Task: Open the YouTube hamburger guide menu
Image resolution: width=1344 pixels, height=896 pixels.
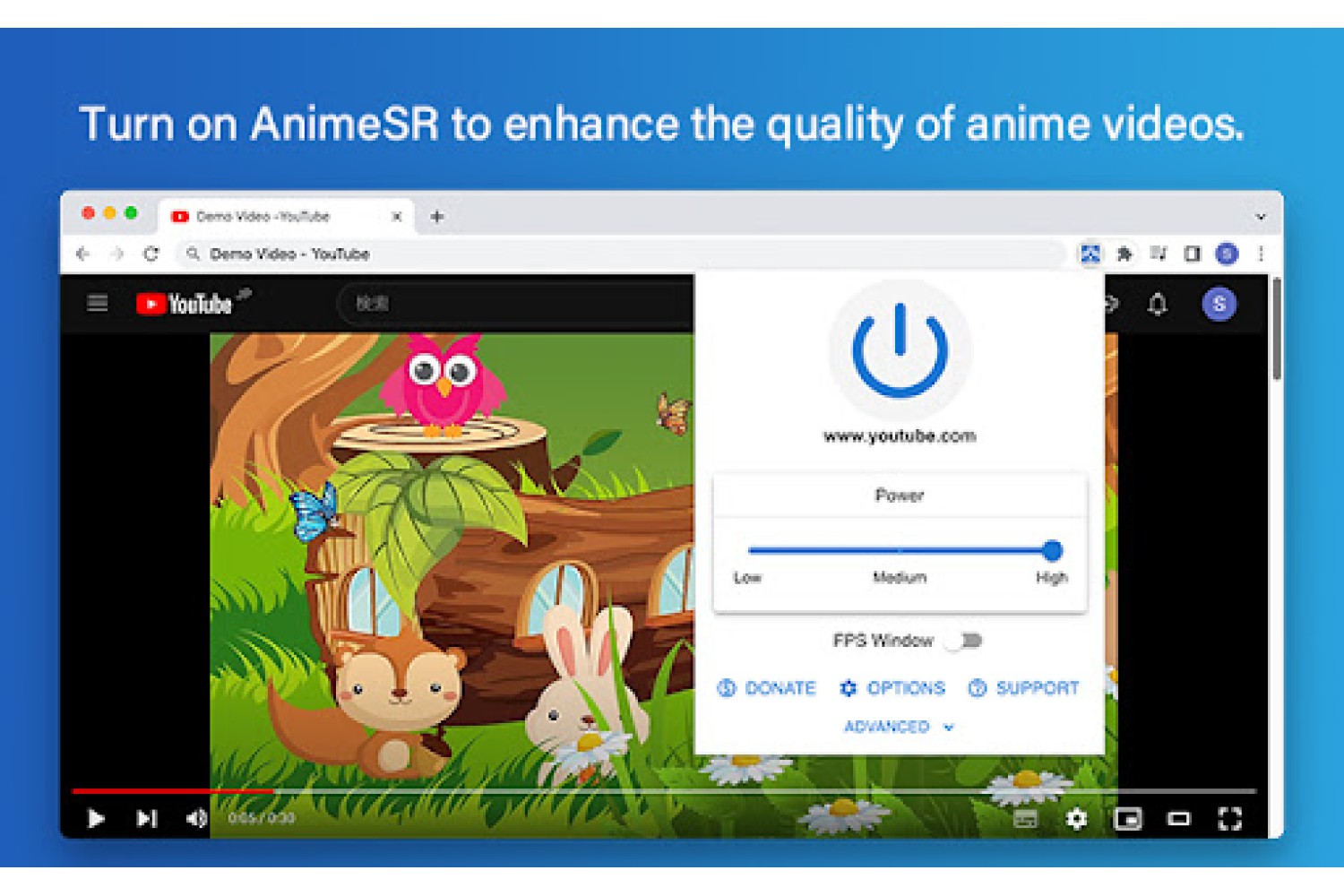Action: click(97, 303)
